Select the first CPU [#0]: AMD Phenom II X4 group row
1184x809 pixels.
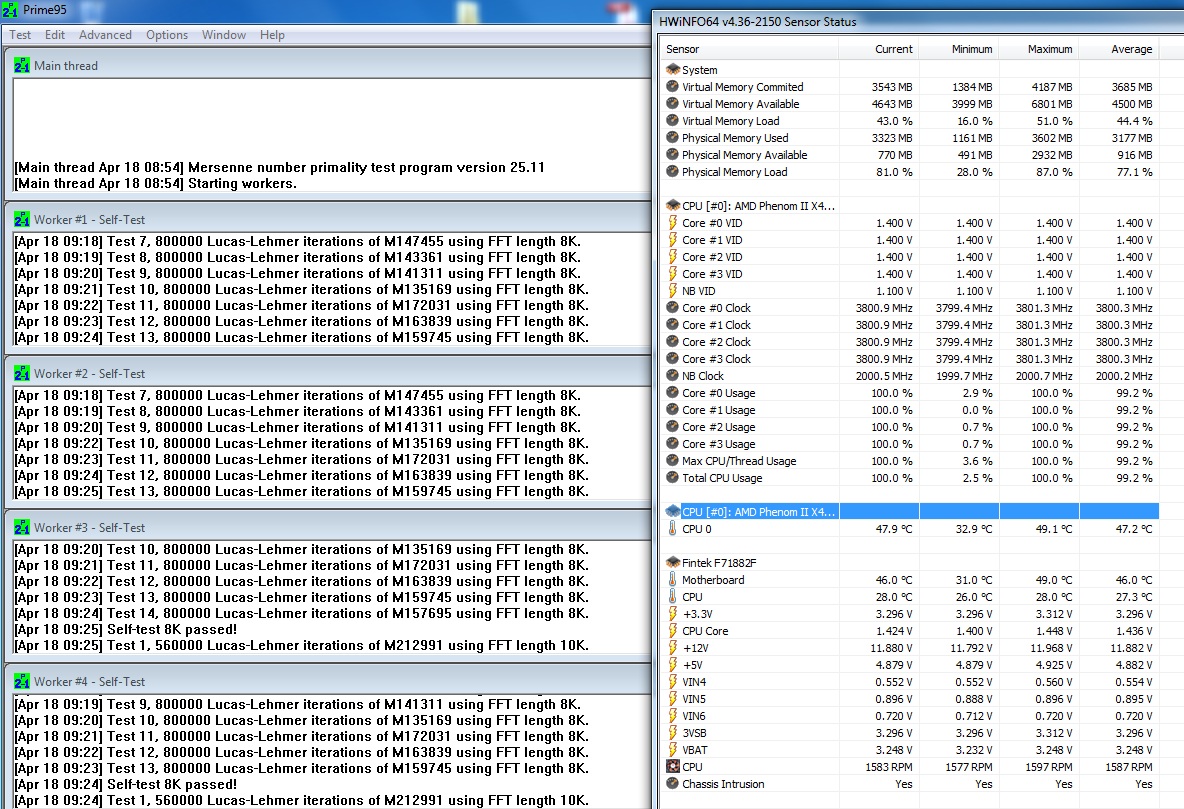click(x=911, y=205)
